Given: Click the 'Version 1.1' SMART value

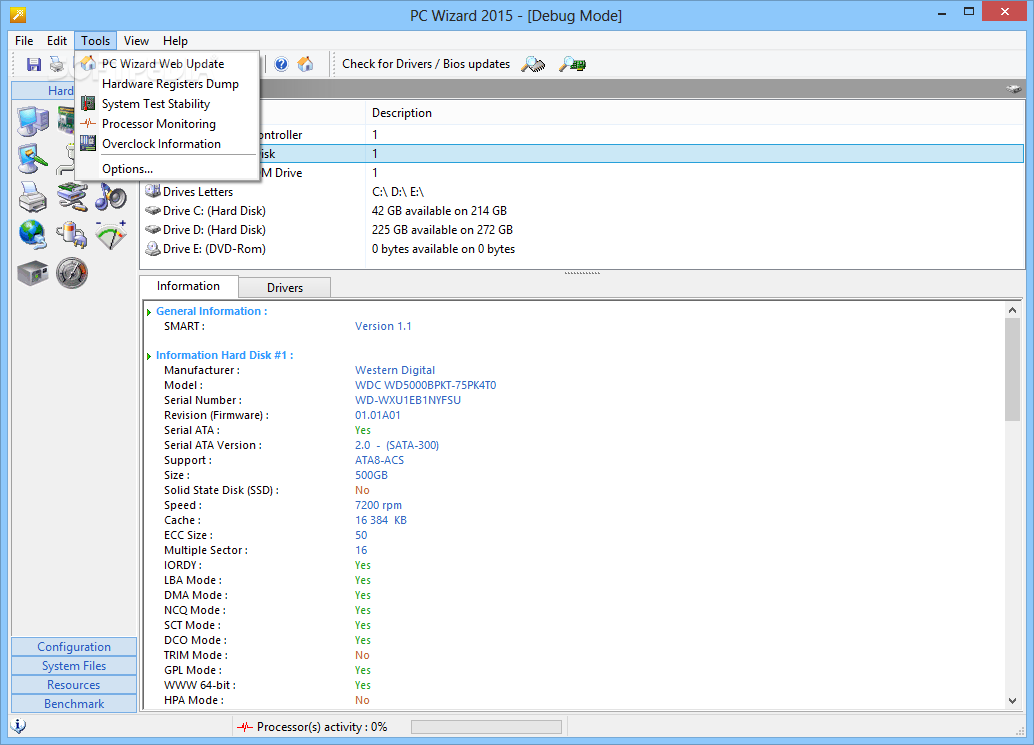Looking at the screenshot, I should (383, 326).
